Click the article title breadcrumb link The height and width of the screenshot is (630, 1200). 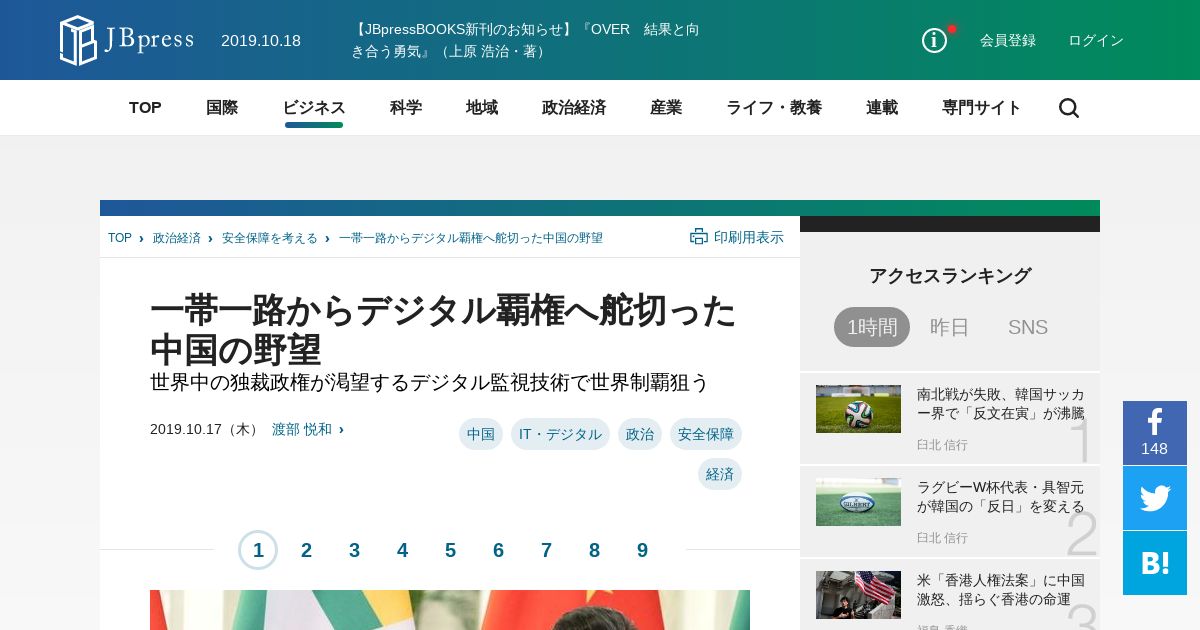point(471,238)
